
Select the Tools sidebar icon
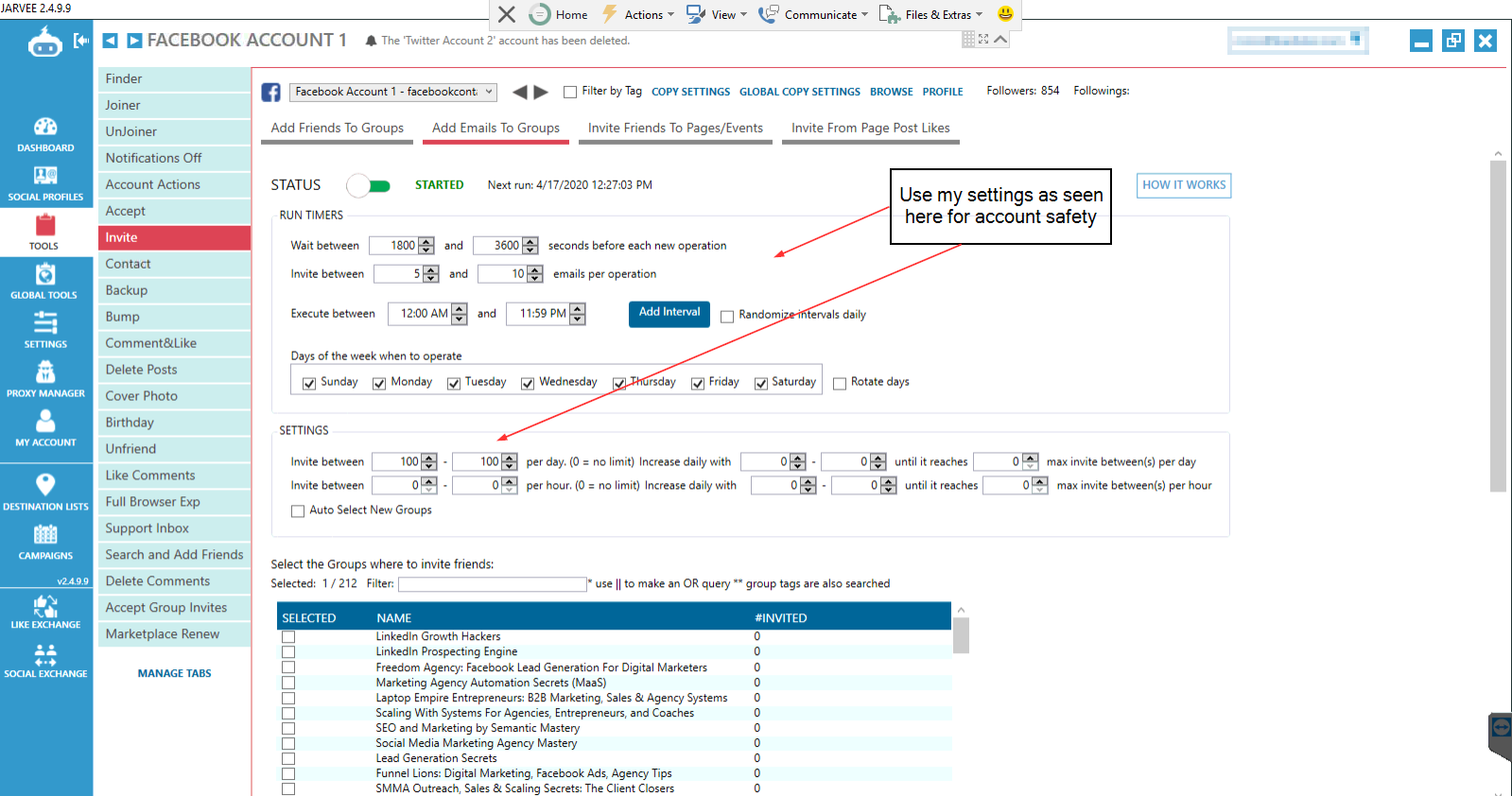pyautogui.click(x=45, y=233)
